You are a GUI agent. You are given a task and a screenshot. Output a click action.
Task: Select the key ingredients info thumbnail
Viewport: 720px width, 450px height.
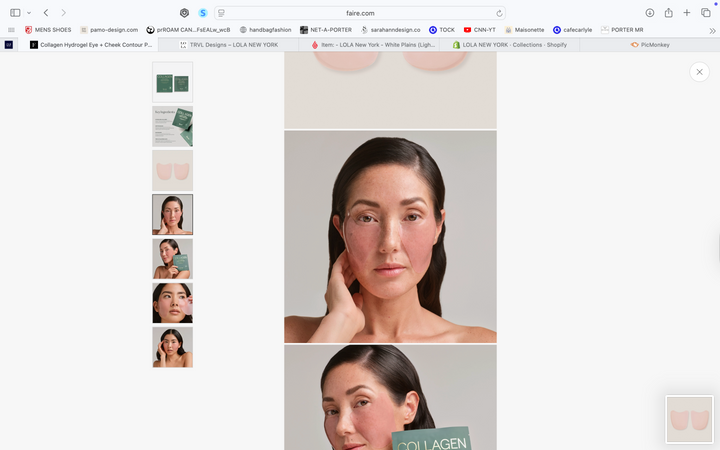(x=173, y=126)
